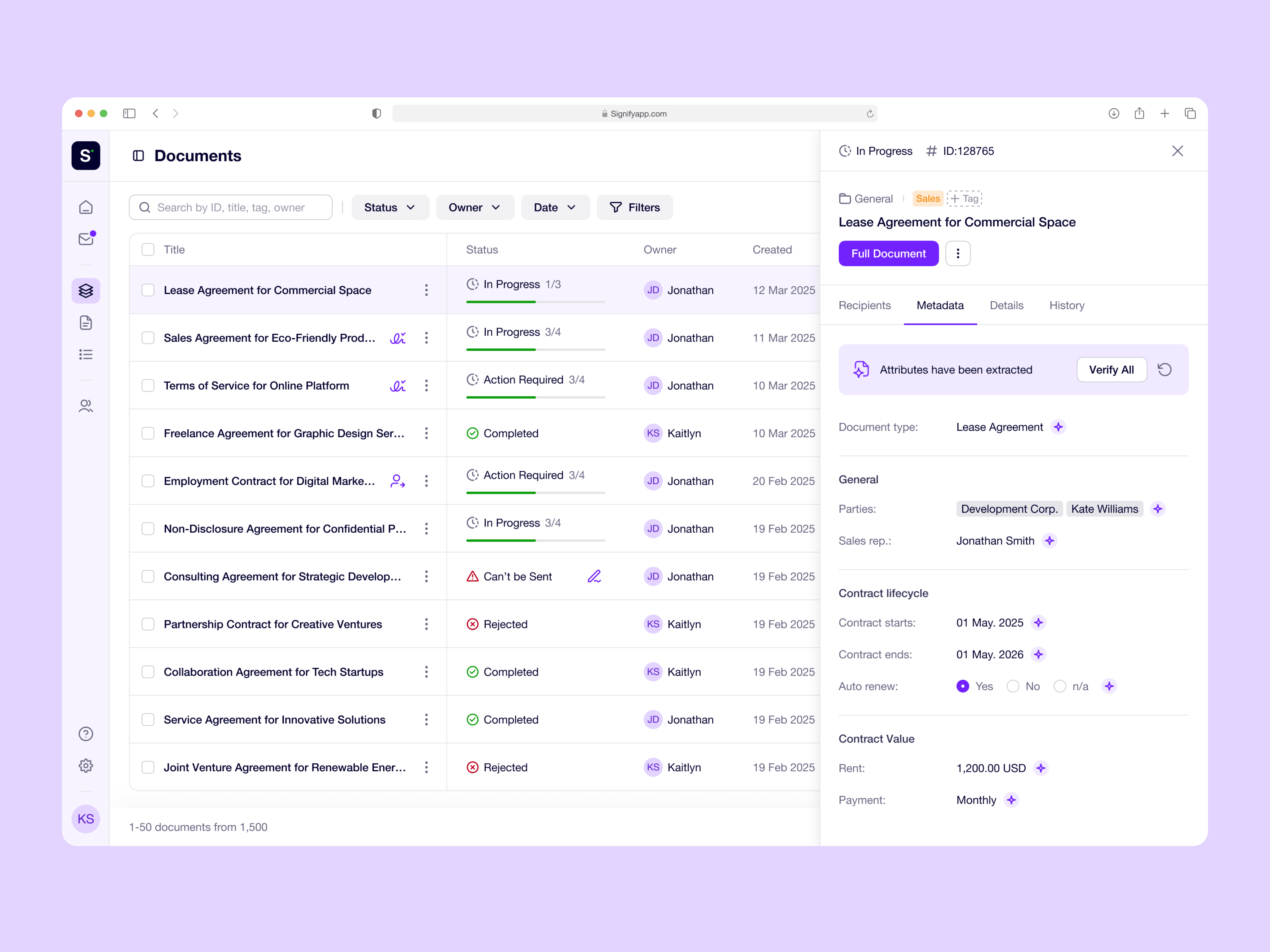Open row menu for Non-Disclosure Agreement

pyautogui.click(x=427, y=528)
